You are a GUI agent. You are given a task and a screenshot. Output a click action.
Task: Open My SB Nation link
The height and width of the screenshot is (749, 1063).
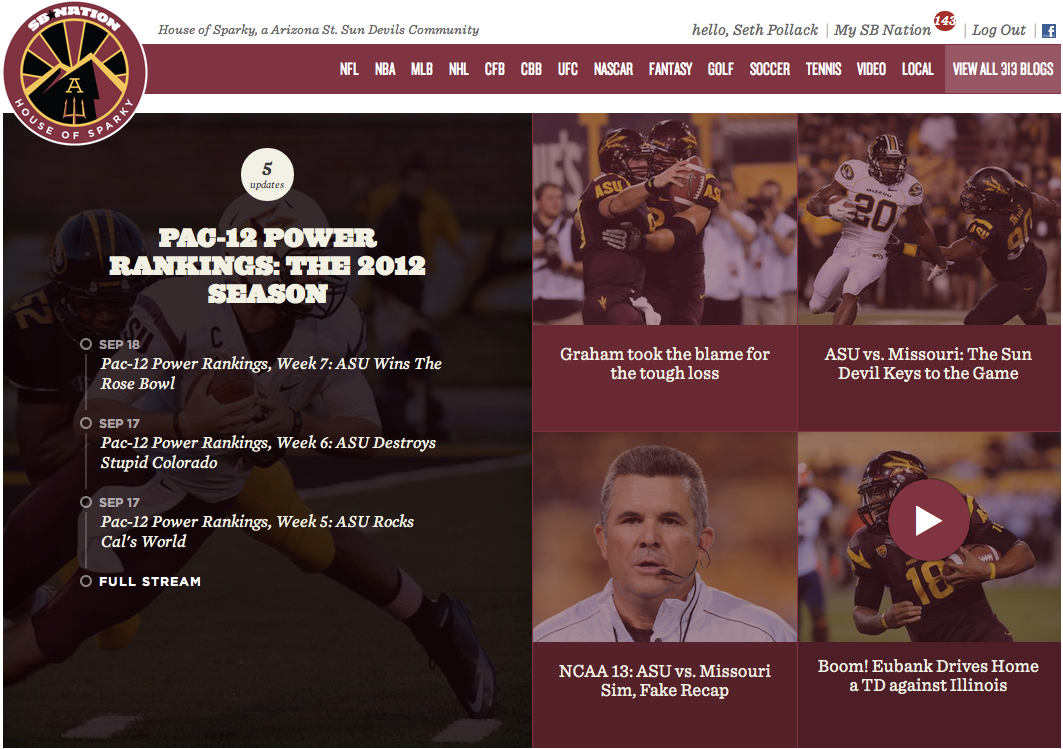click(882, 30)
